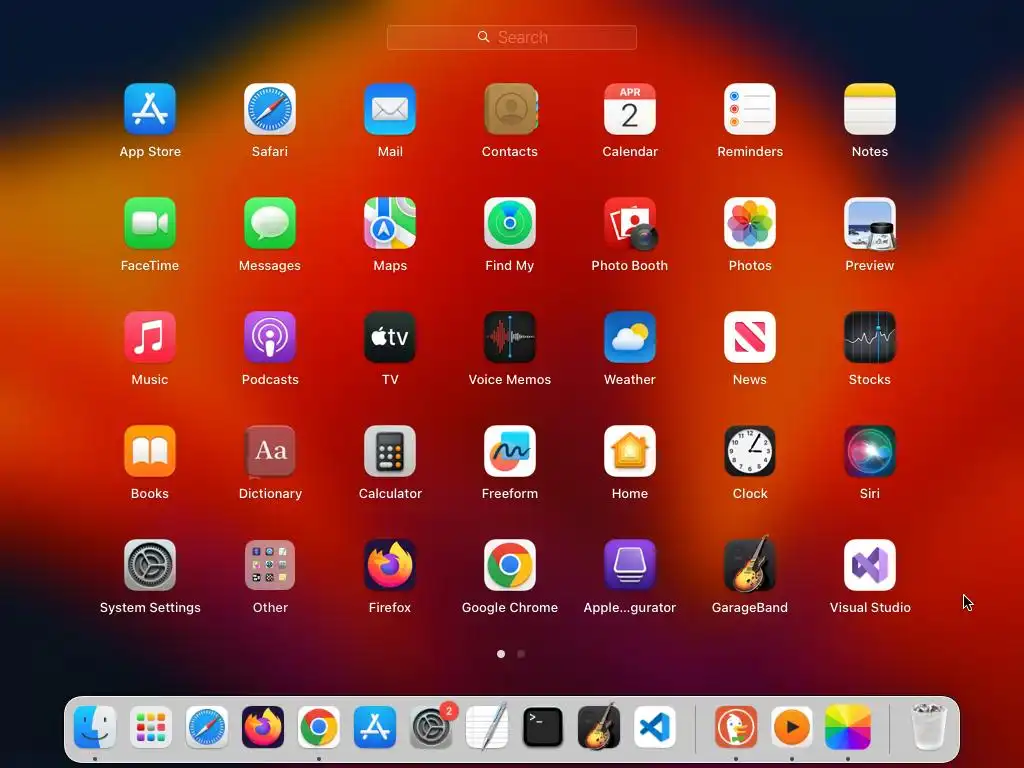Open the rainbow color wheel app in the Dock

[848, 727]
